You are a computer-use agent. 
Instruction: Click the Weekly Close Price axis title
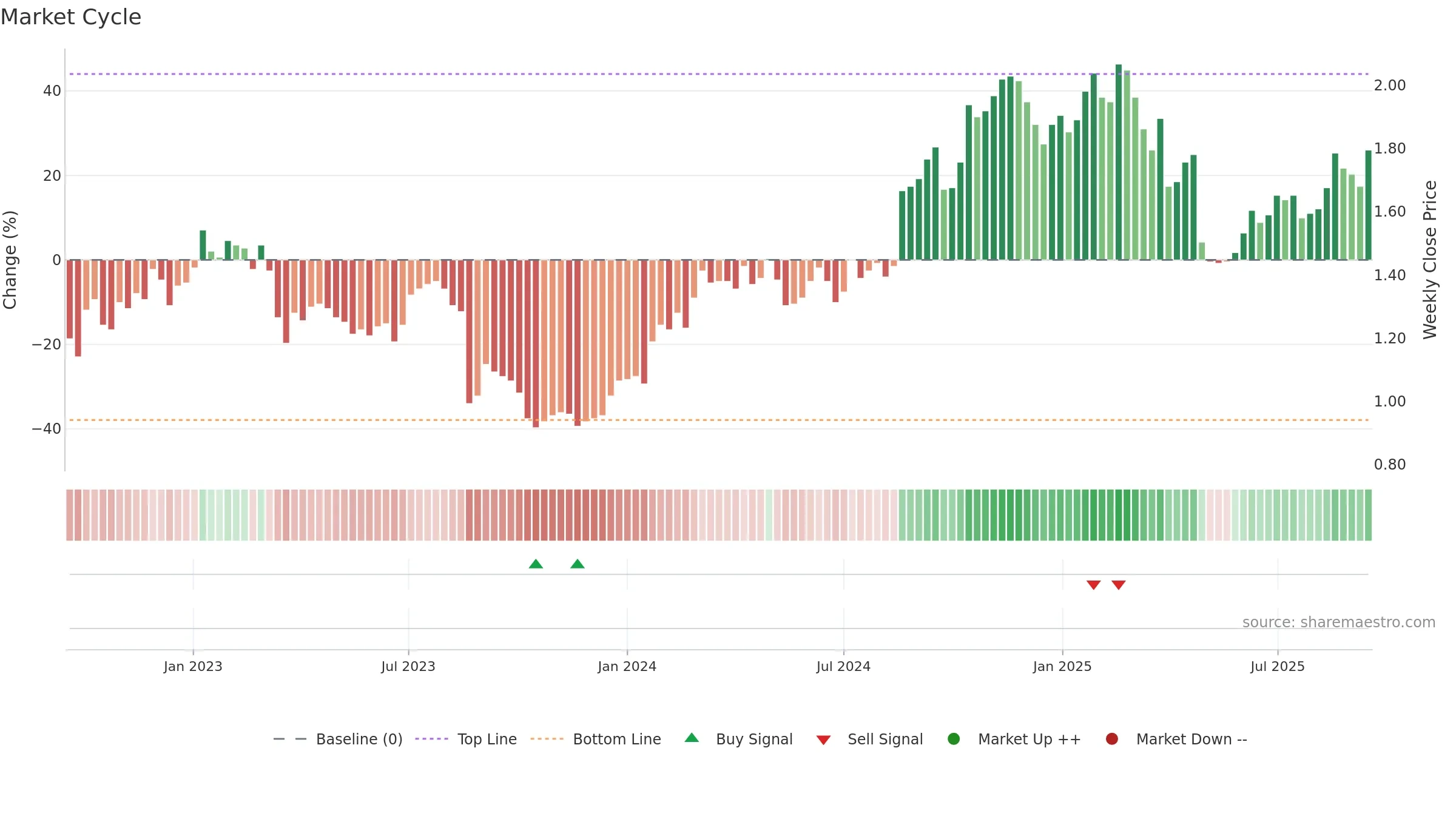pos(1430,260)
